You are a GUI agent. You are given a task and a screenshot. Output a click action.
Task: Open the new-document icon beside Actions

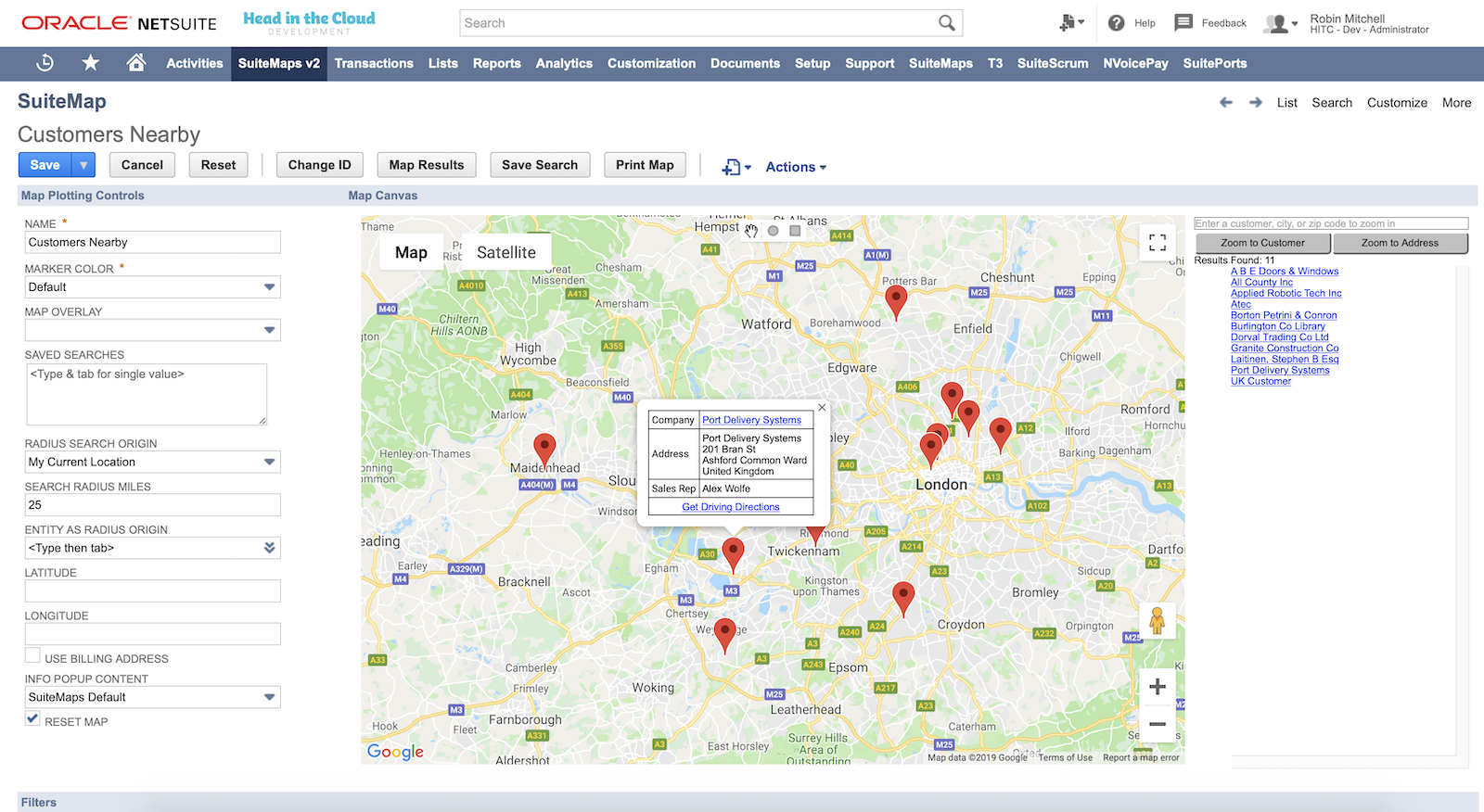point(736,167)
